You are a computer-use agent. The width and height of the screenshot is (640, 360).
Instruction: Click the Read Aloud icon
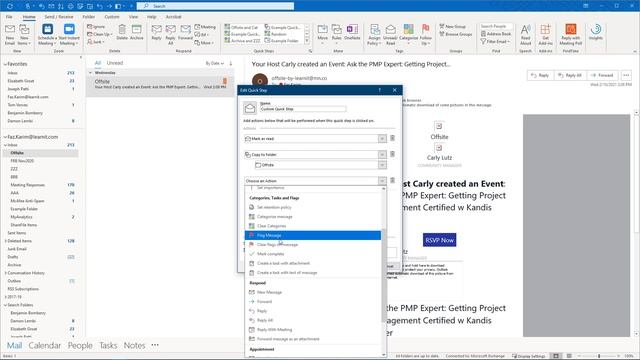[526, 34]
